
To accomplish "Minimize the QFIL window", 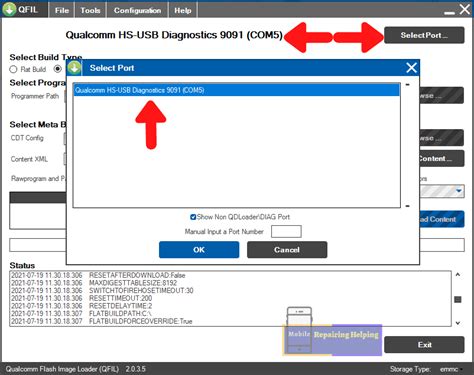I will [449, 12].
